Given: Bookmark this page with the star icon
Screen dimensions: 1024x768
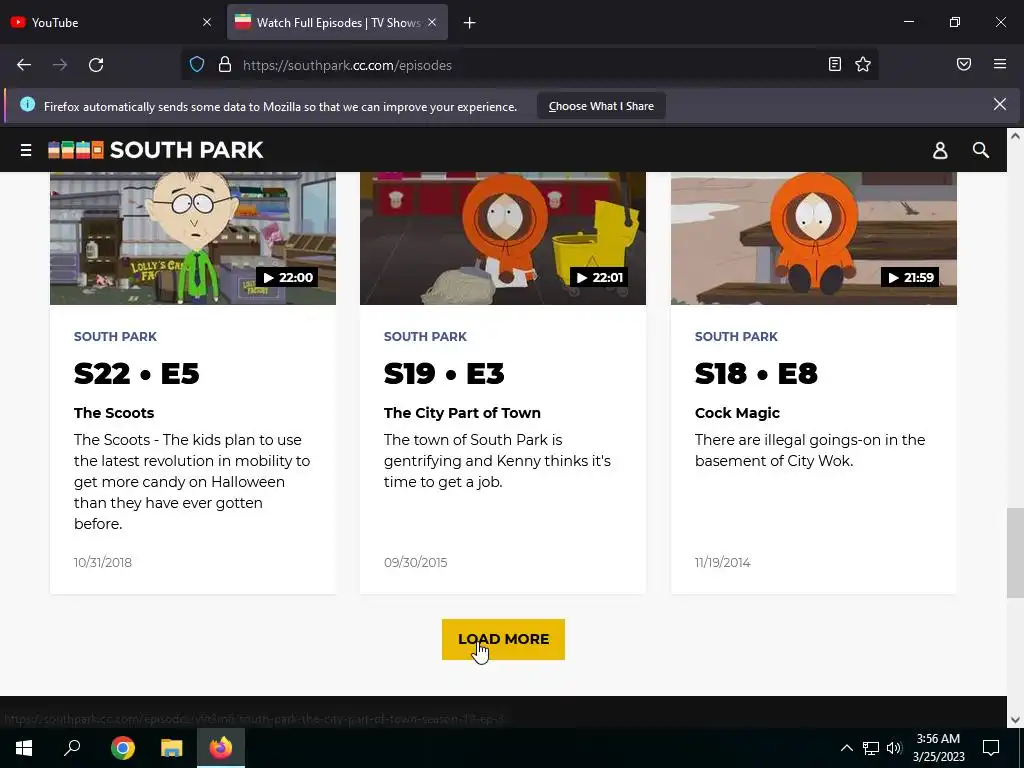Looking at the screenshot, I should [863, 64].
